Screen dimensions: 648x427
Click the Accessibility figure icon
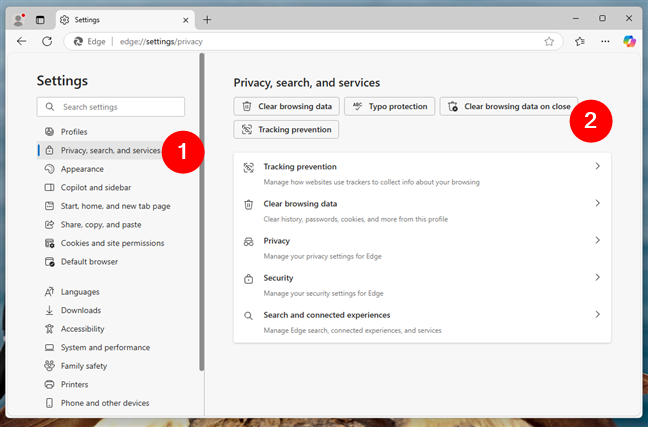[x=49, y=329]
